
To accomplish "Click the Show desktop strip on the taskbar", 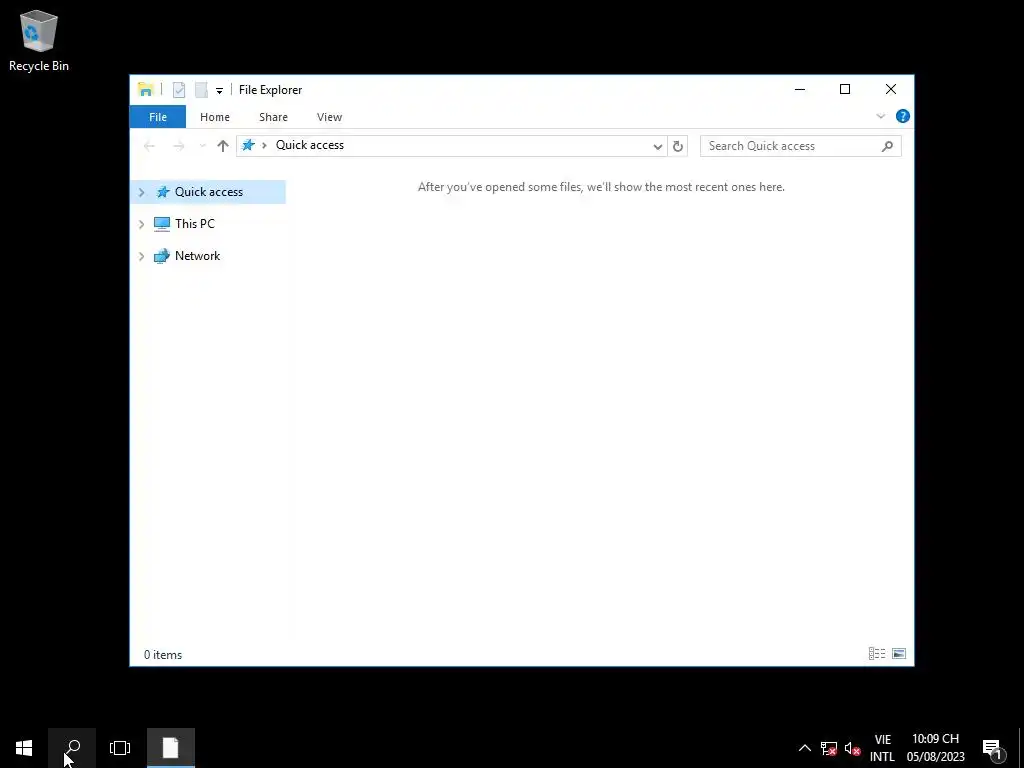I will coord(1021,748).
